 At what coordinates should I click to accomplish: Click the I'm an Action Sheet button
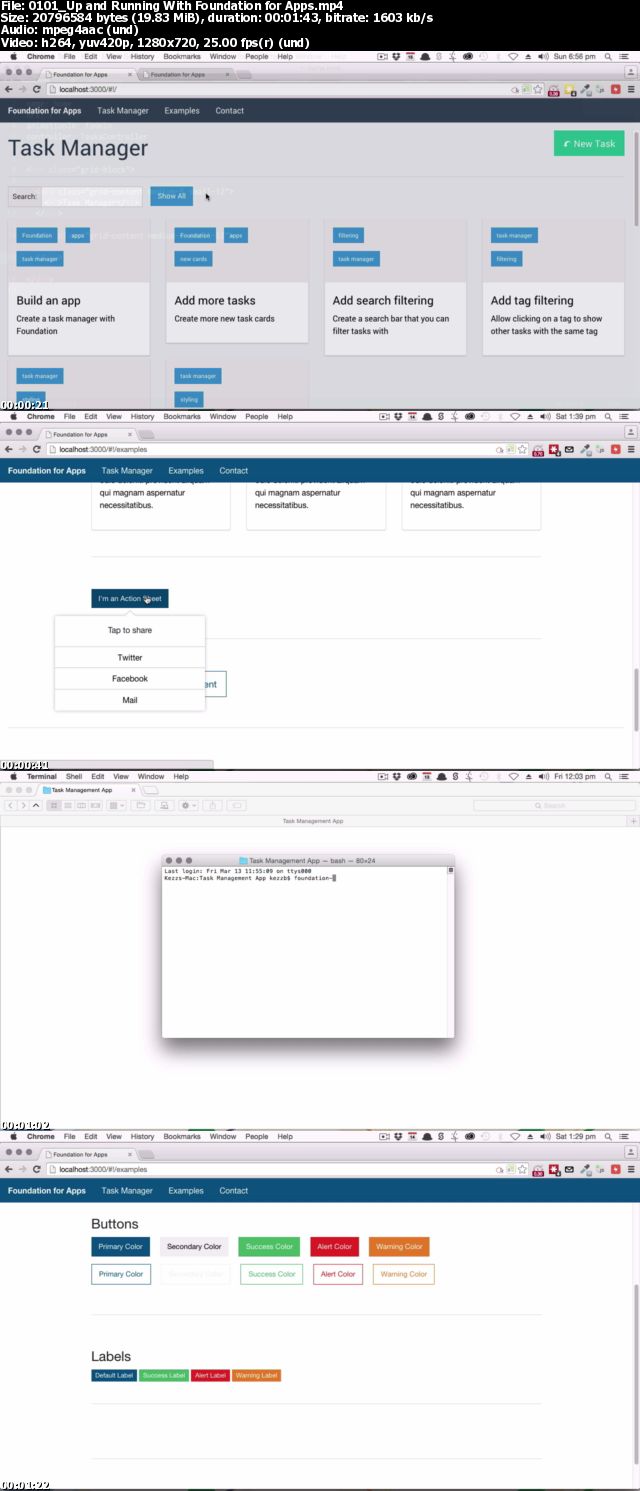pos(130,599)
